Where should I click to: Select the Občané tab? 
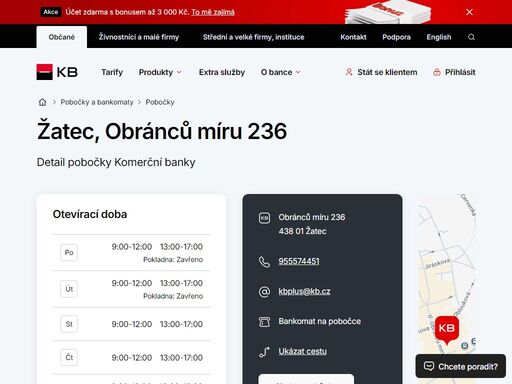62,37
